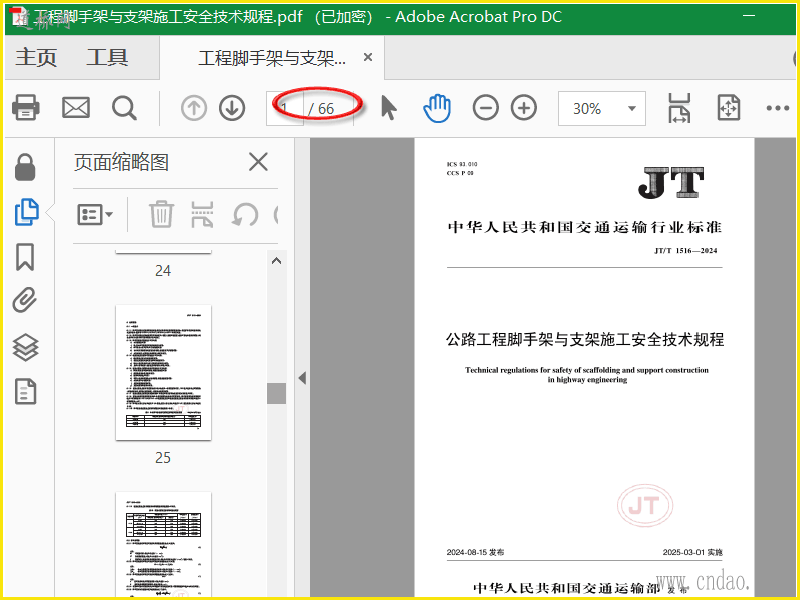This screenshot has height=600, width=800.
Task: Close the 工程脚手架与支架 document tab
Action: pyautogui.click(x=368, y=57)
